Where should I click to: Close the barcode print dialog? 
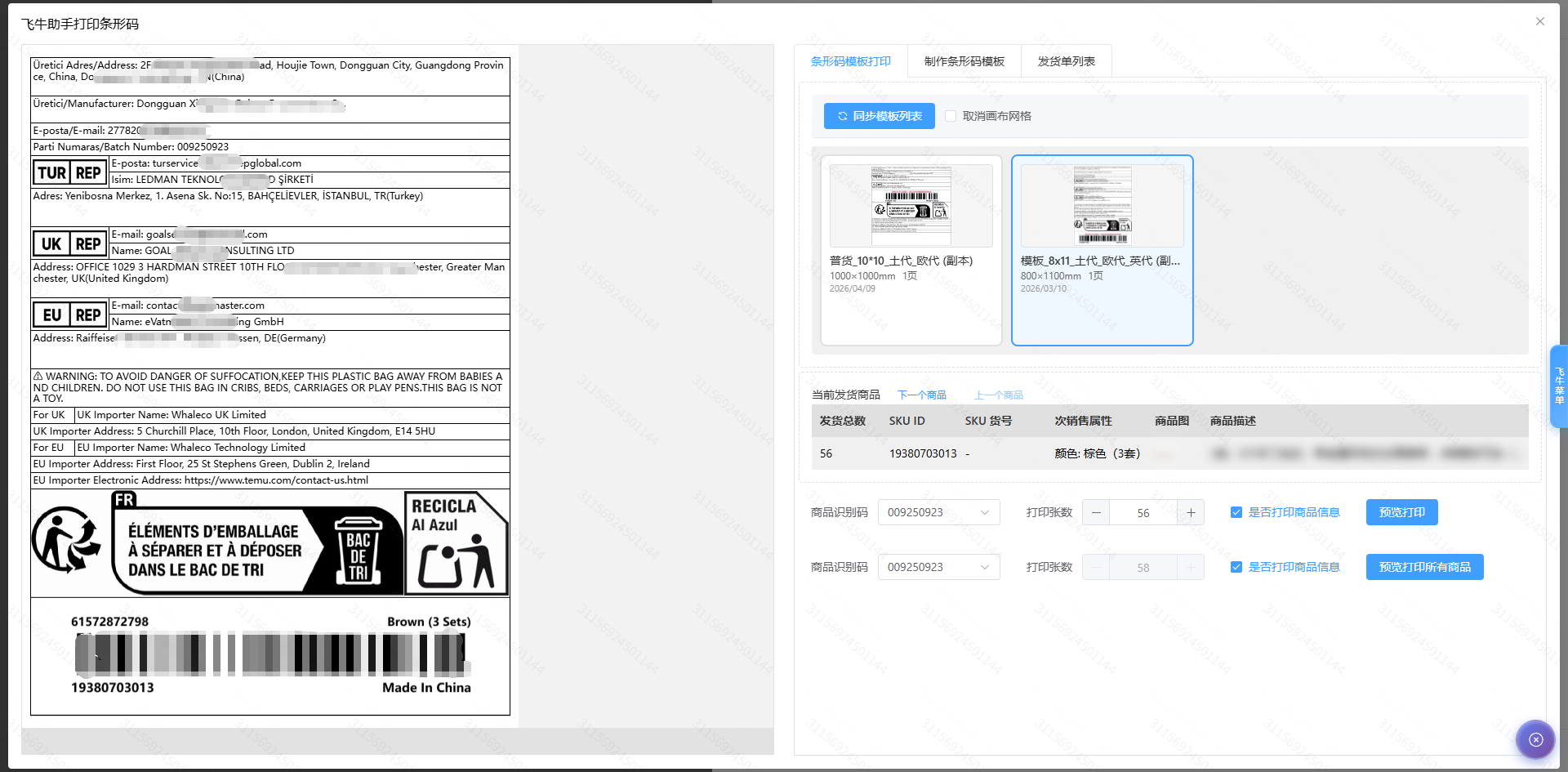[1539, 22]
